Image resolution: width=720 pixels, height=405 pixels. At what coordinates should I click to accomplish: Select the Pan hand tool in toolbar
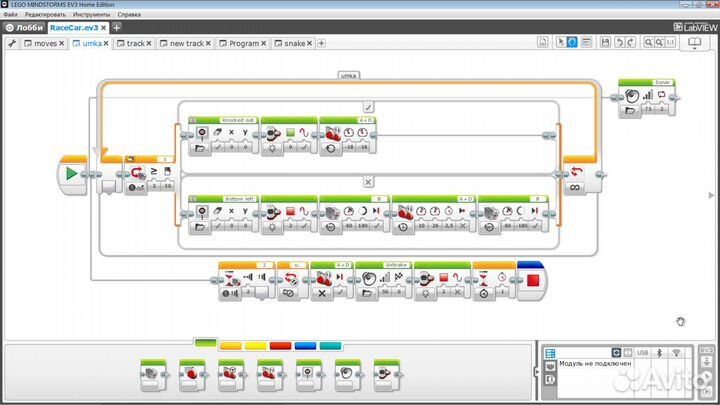coord(572,42)
